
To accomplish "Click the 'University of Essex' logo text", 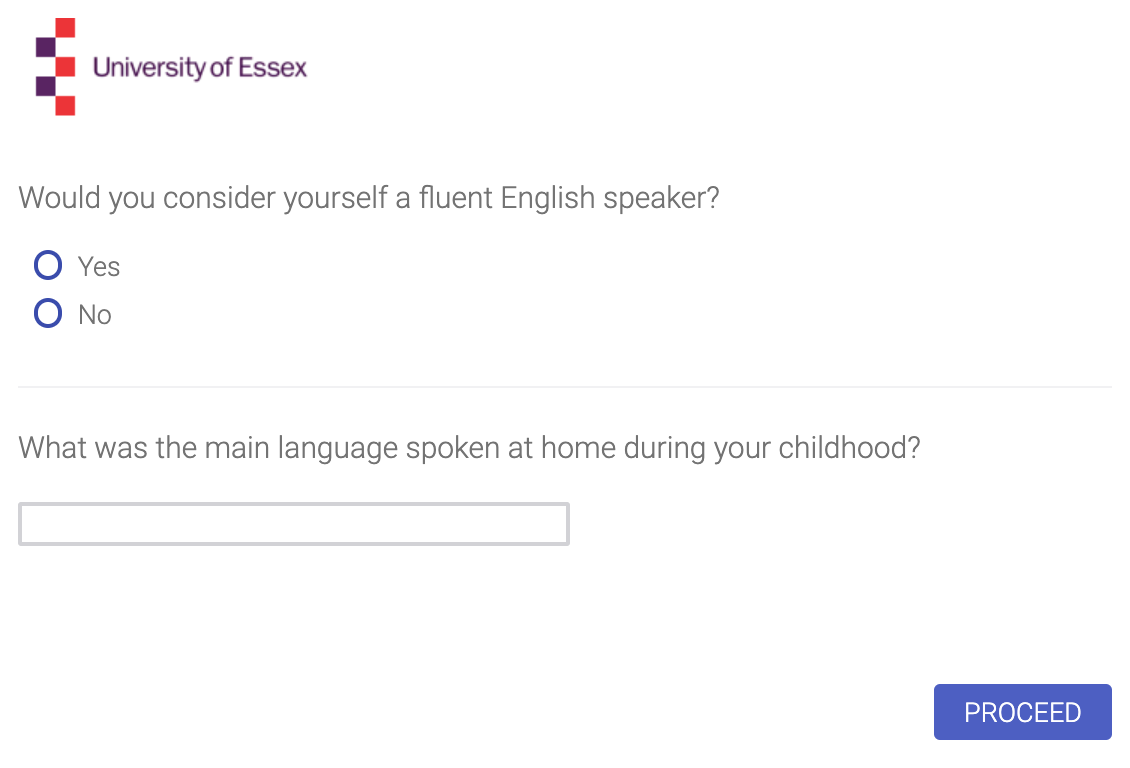I will click(200, 68).
